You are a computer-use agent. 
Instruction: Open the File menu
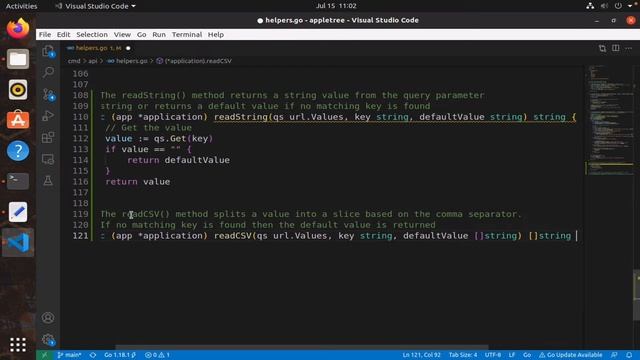coord(45,35)
